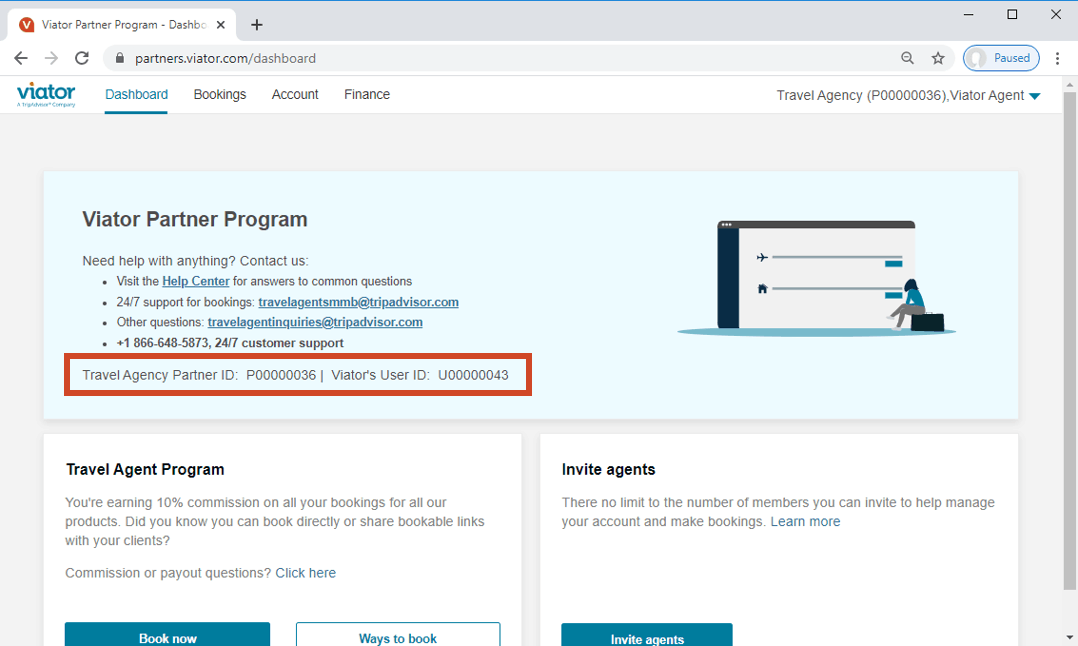Open the Dashboard tab
Image resolution: width=1078 pixels, height=646 pixels.
(x=136, y=95)
